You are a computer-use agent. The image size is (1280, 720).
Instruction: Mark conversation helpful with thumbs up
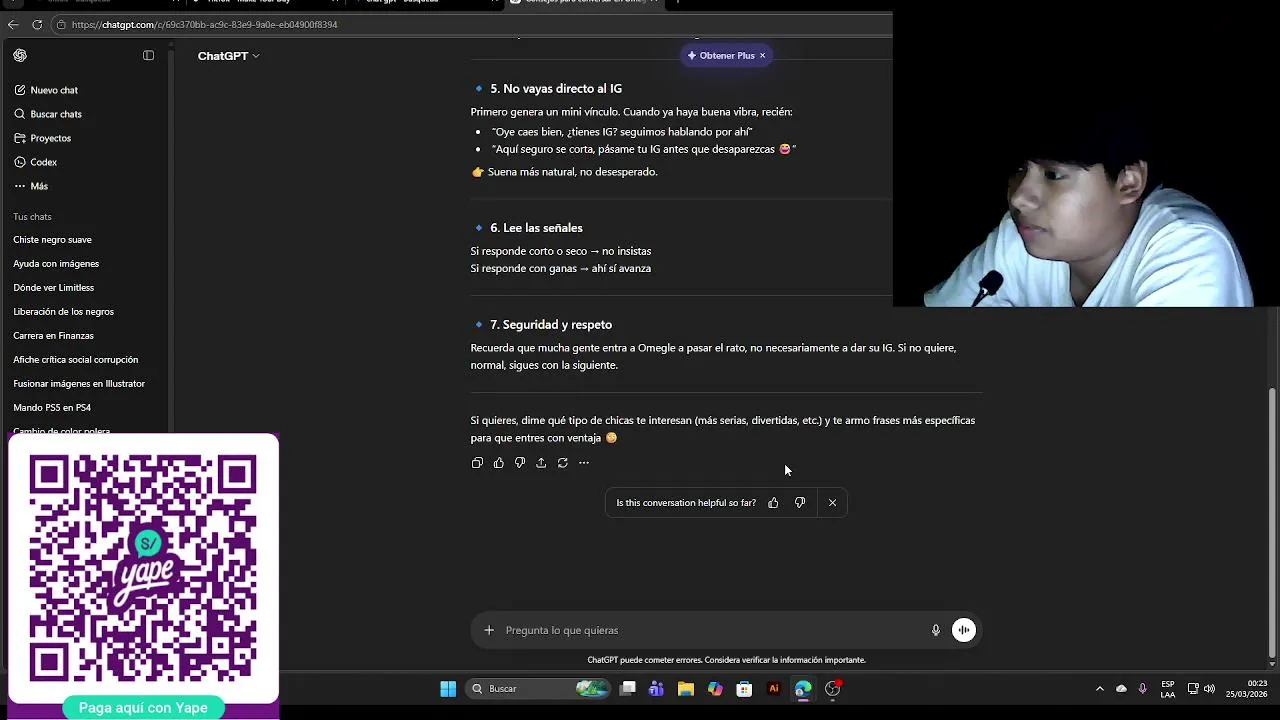pos(773,503)
